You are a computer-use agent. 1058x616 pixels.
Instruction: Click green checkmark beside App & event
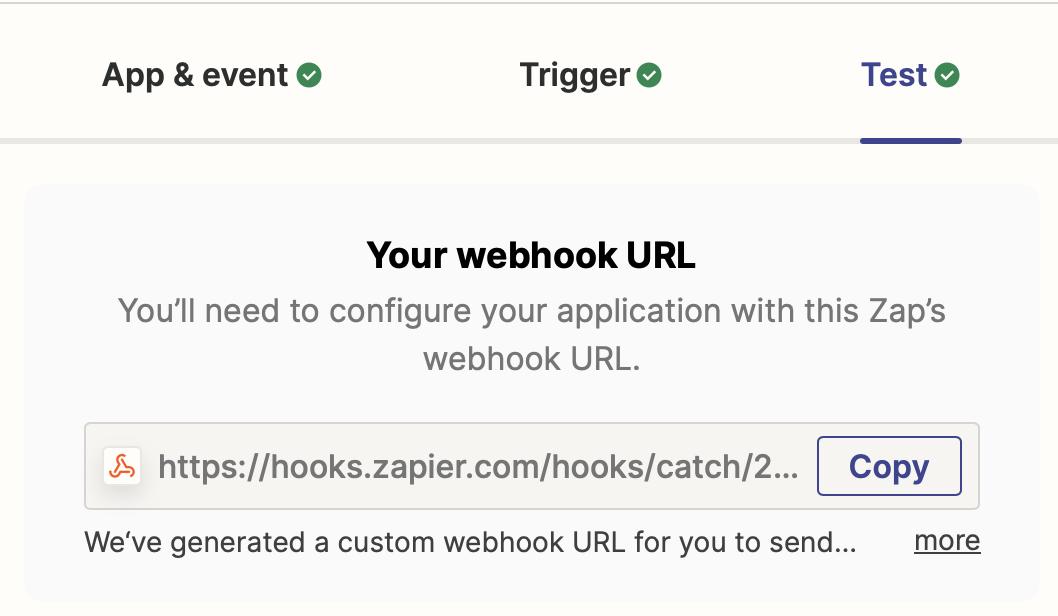coord(309,75)
